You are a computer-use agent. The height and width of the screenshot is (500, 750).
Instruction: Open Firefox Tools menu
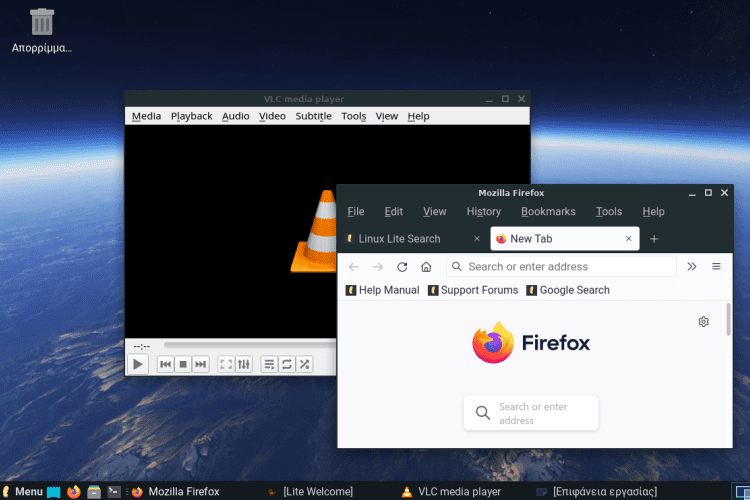click(609, 211)
